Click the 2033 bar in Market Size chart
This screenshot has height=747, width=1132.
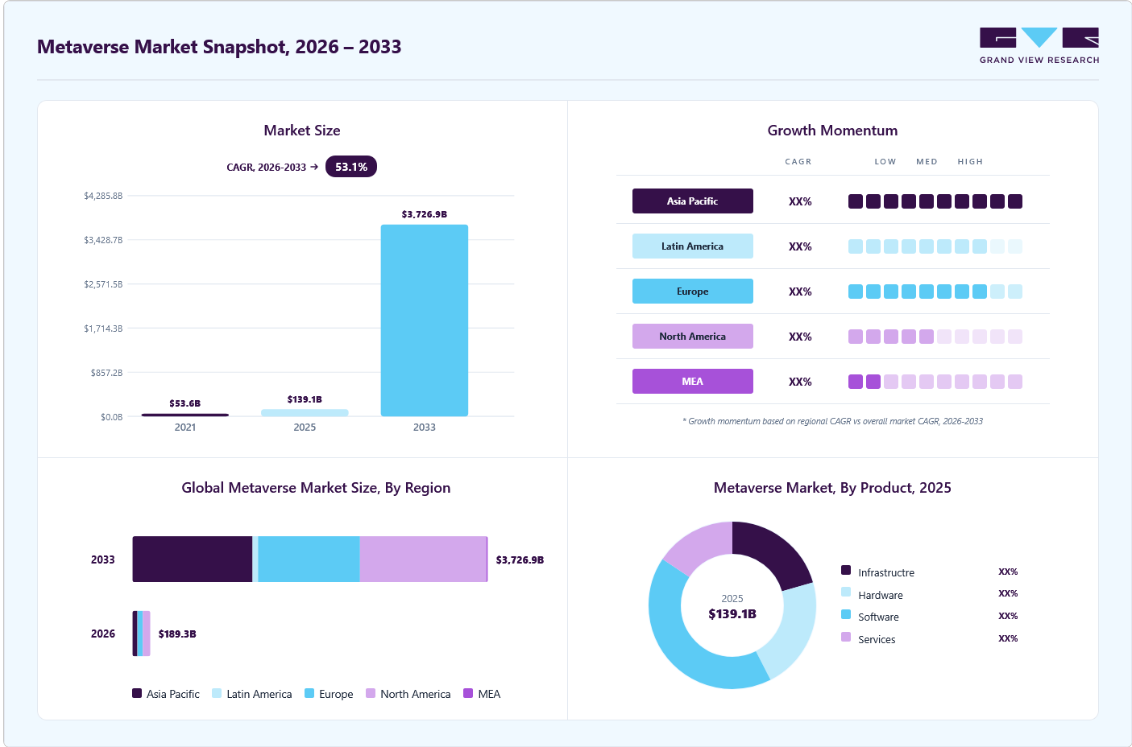tap(424, 320)
